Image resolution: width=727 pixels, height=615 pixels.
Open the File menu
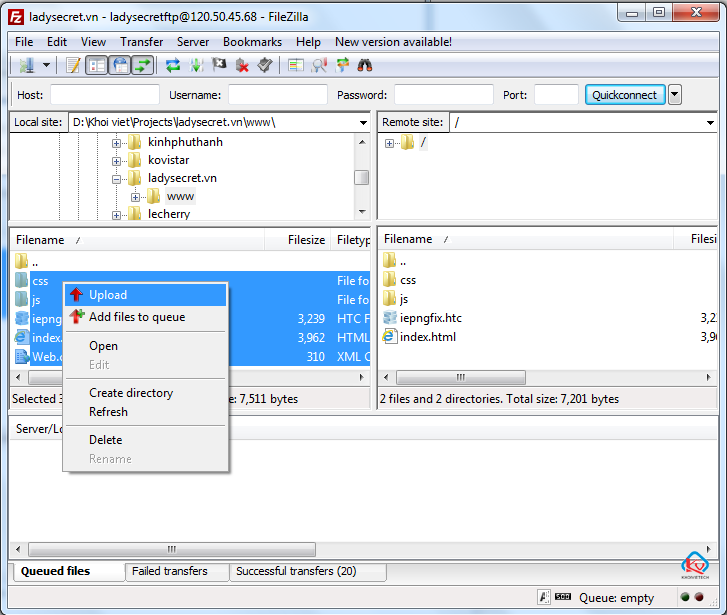(24, 42)
